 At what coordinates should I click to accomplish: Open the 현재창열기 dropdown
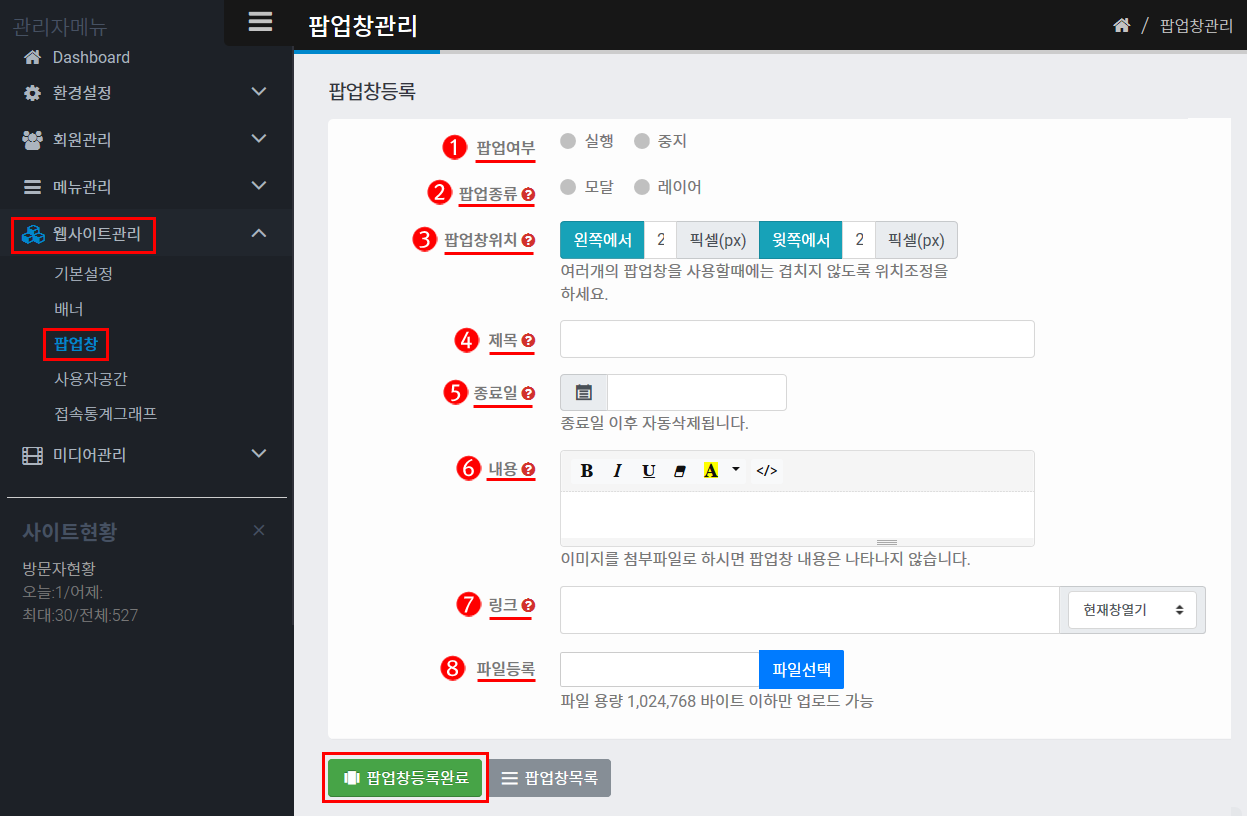tap(1132, 610)
